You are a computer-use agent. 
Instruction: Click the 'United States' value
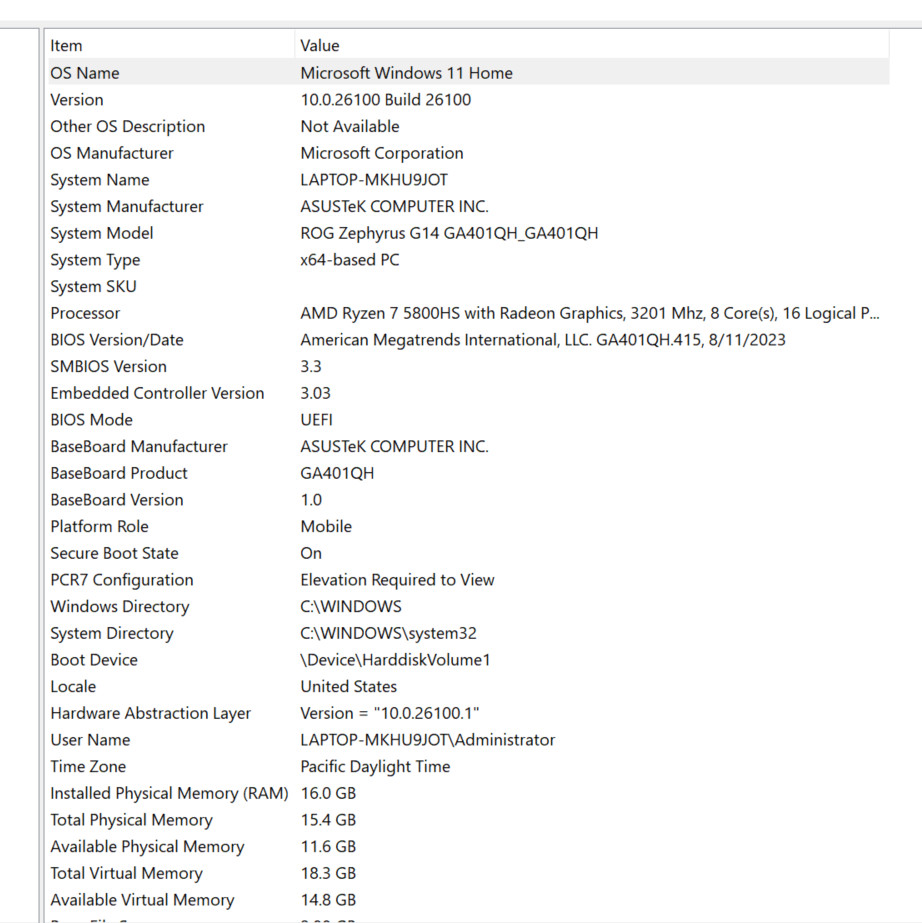tap(349, 686)
